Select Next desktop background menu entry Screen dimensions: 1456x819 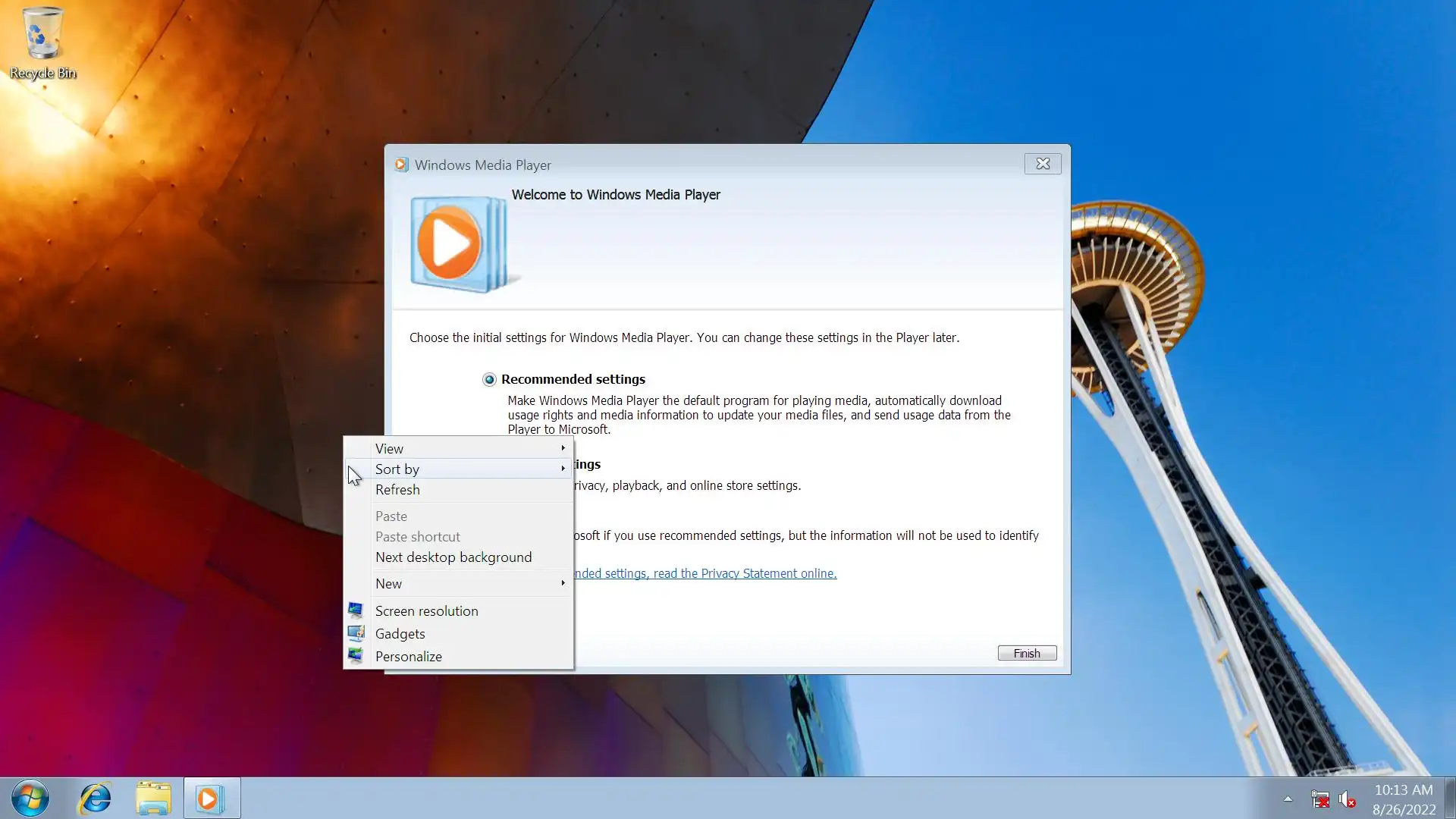453,557
